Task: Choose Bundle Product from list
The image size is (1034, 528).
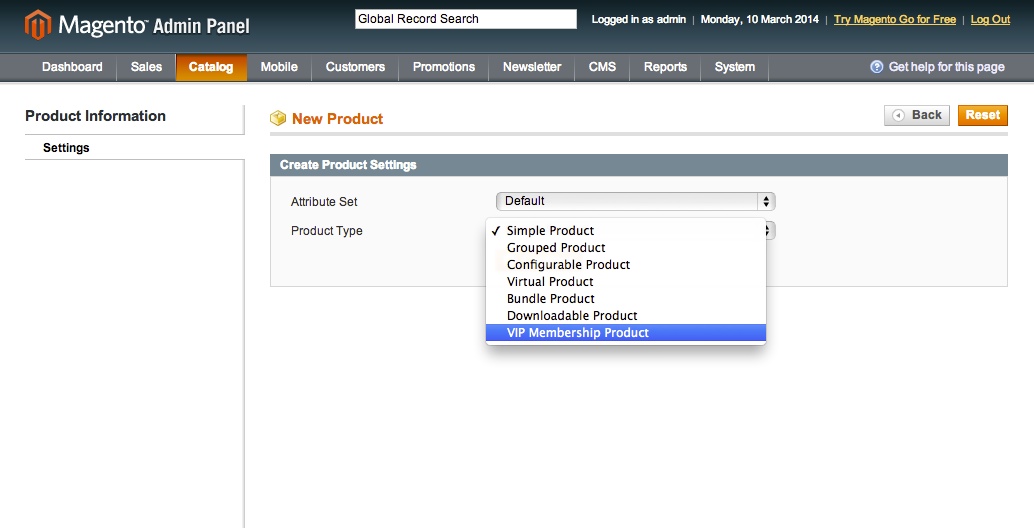Action: click(625, 299)
